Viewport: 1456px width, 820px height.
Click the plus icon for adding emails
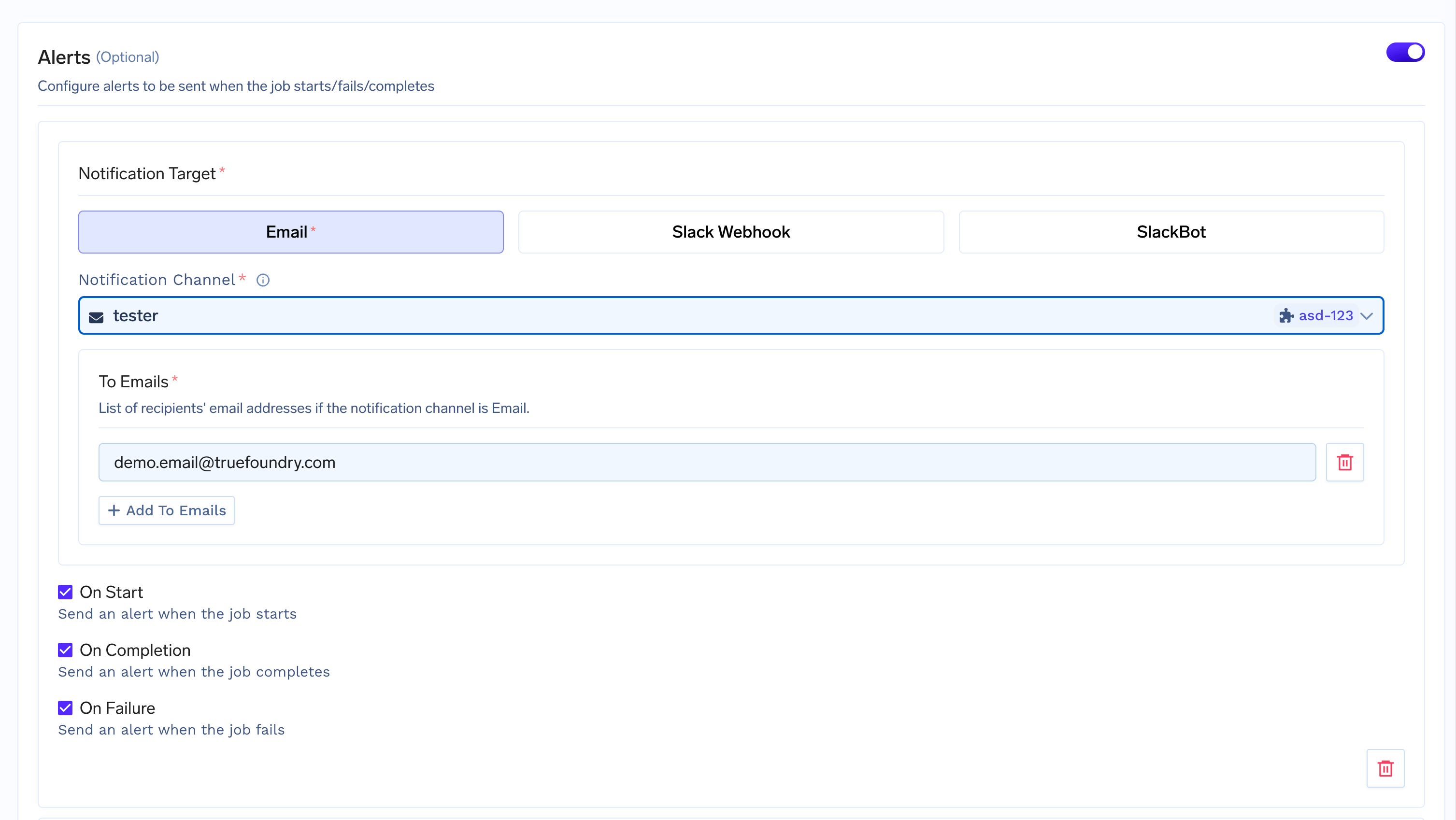[x=114, y=510]
